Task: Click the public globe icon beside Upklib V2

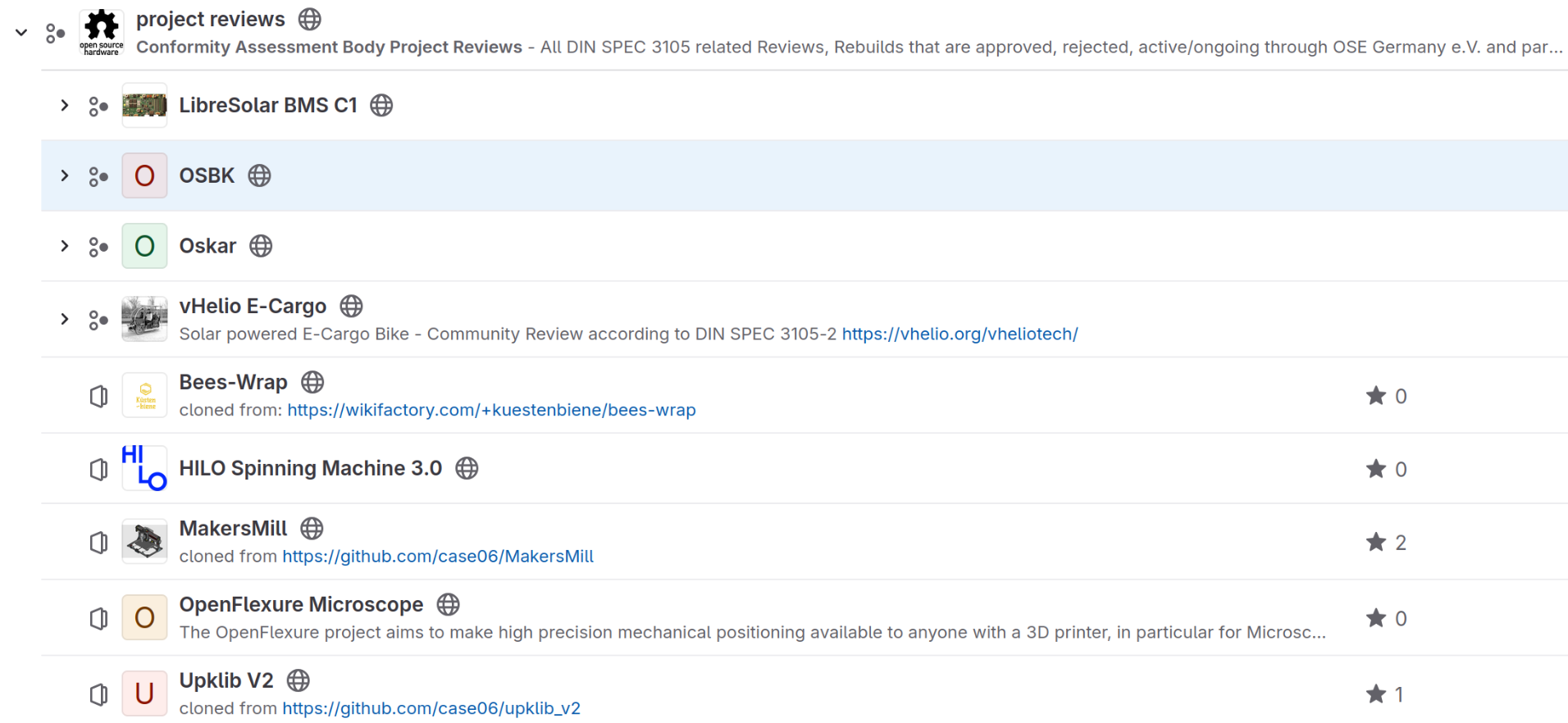Action: [299, 680]
